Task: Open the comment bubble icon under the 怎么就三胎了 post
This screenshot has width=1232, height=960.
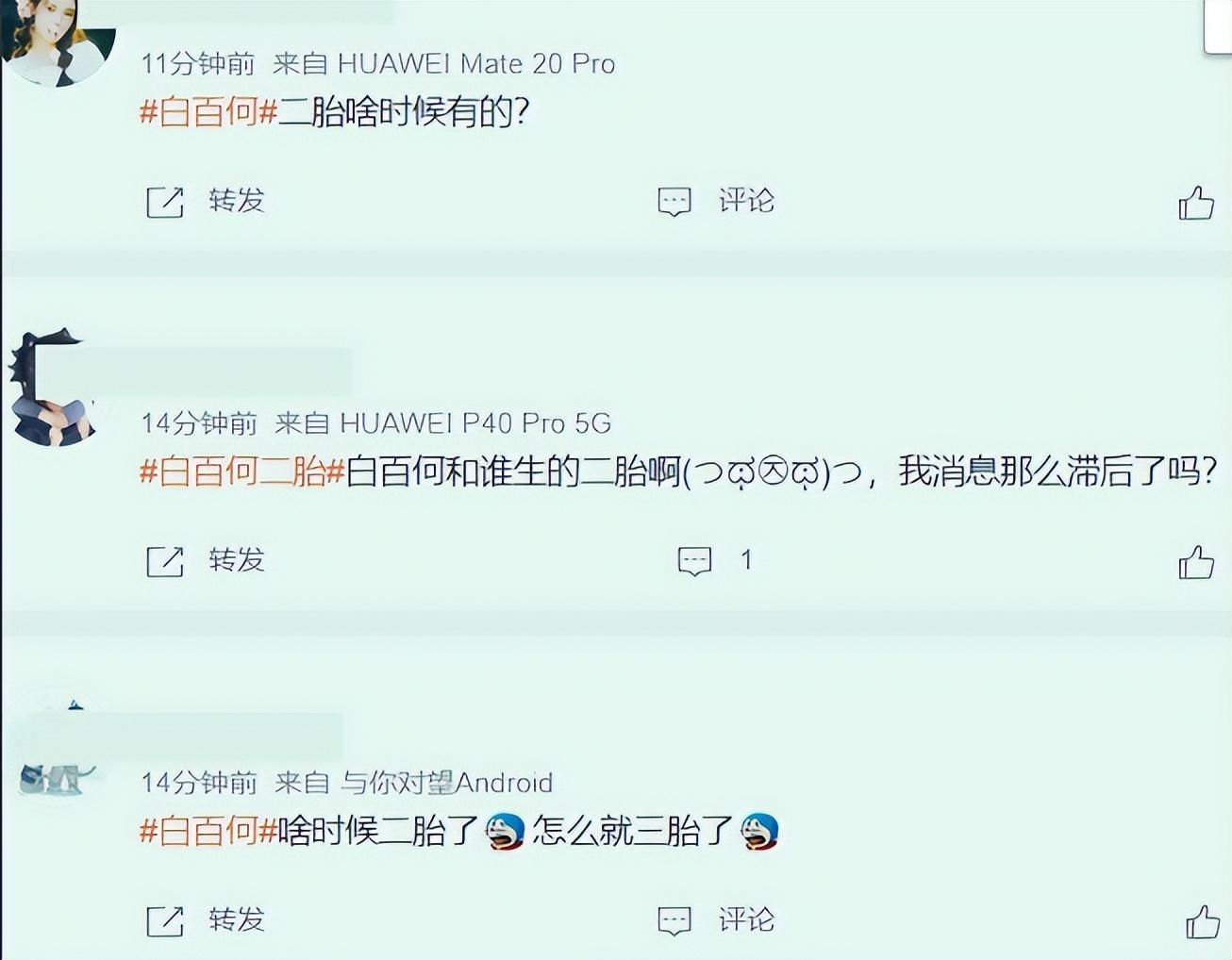Action: pos(674,920)
